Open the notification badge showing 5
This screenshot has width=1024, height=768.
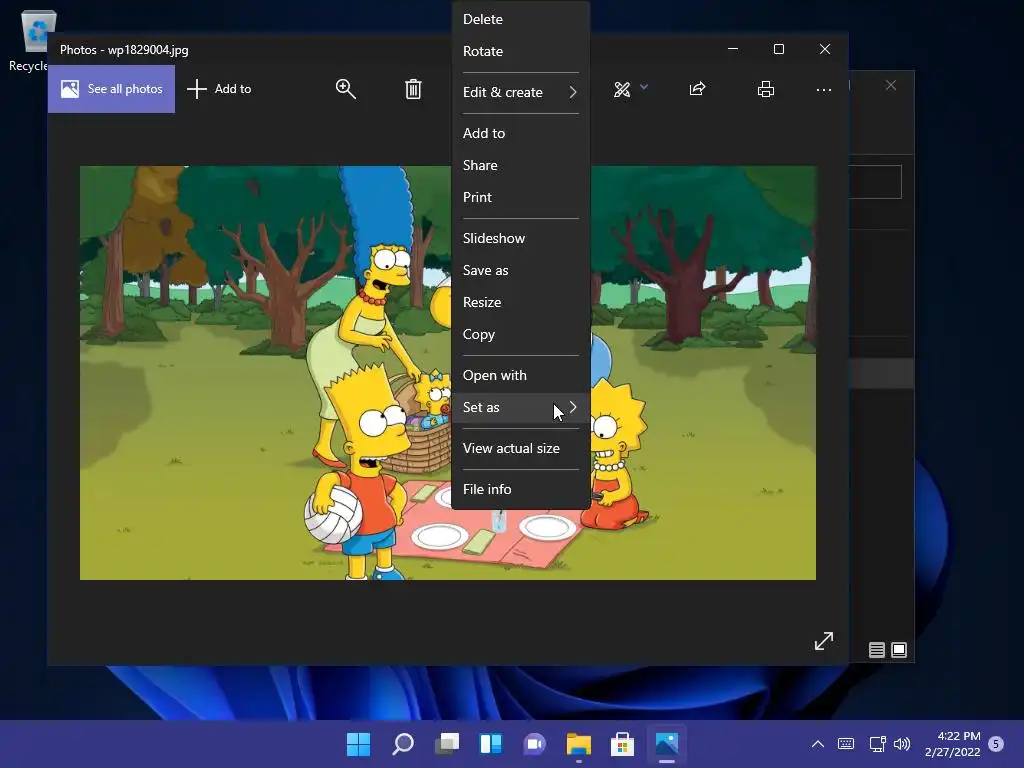[996, 744]
